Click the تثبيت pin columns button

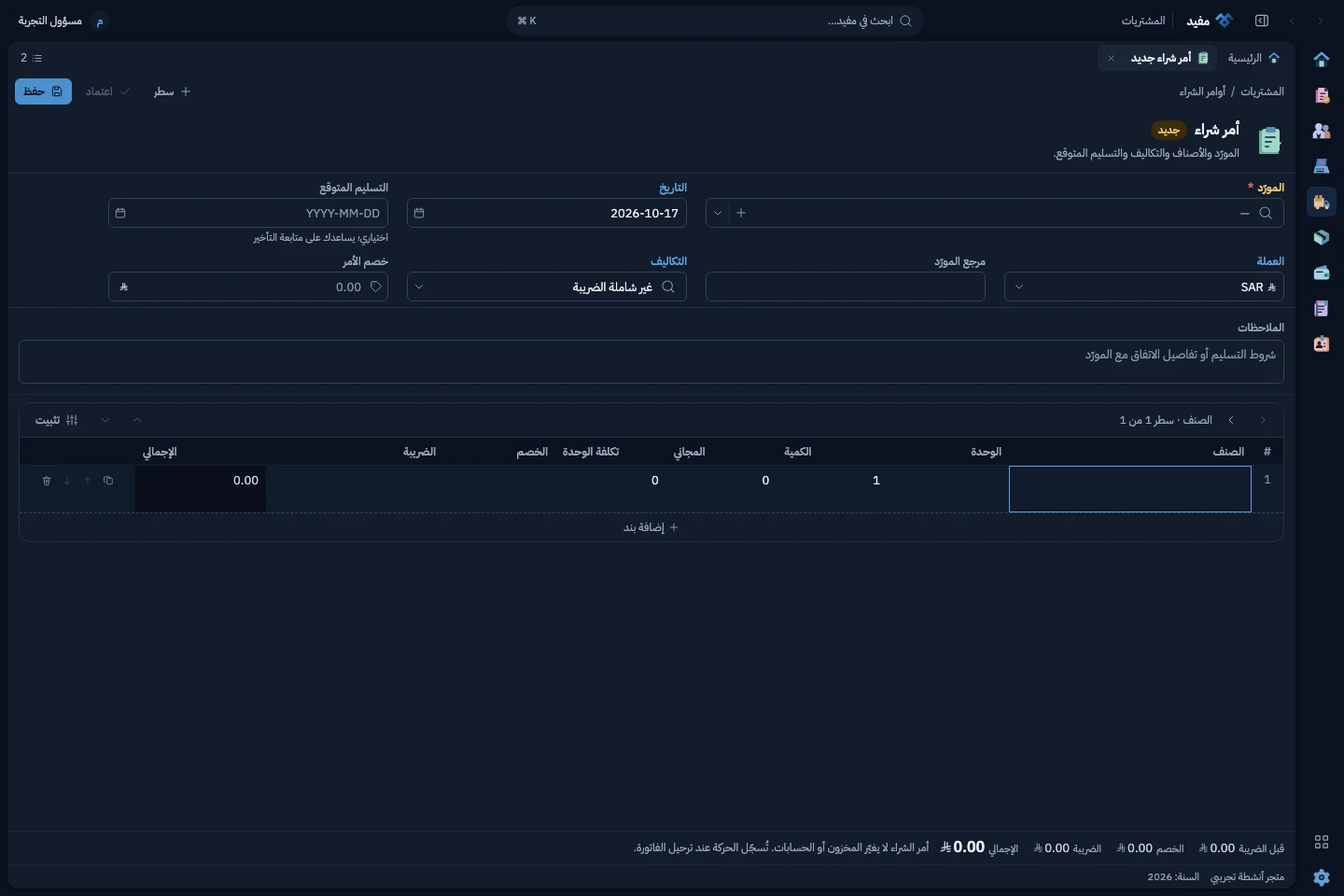57,420
